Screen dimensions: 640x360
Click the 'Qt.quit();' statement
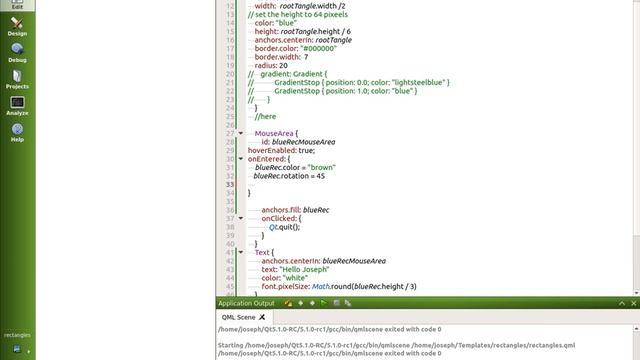tap(284, 227)
